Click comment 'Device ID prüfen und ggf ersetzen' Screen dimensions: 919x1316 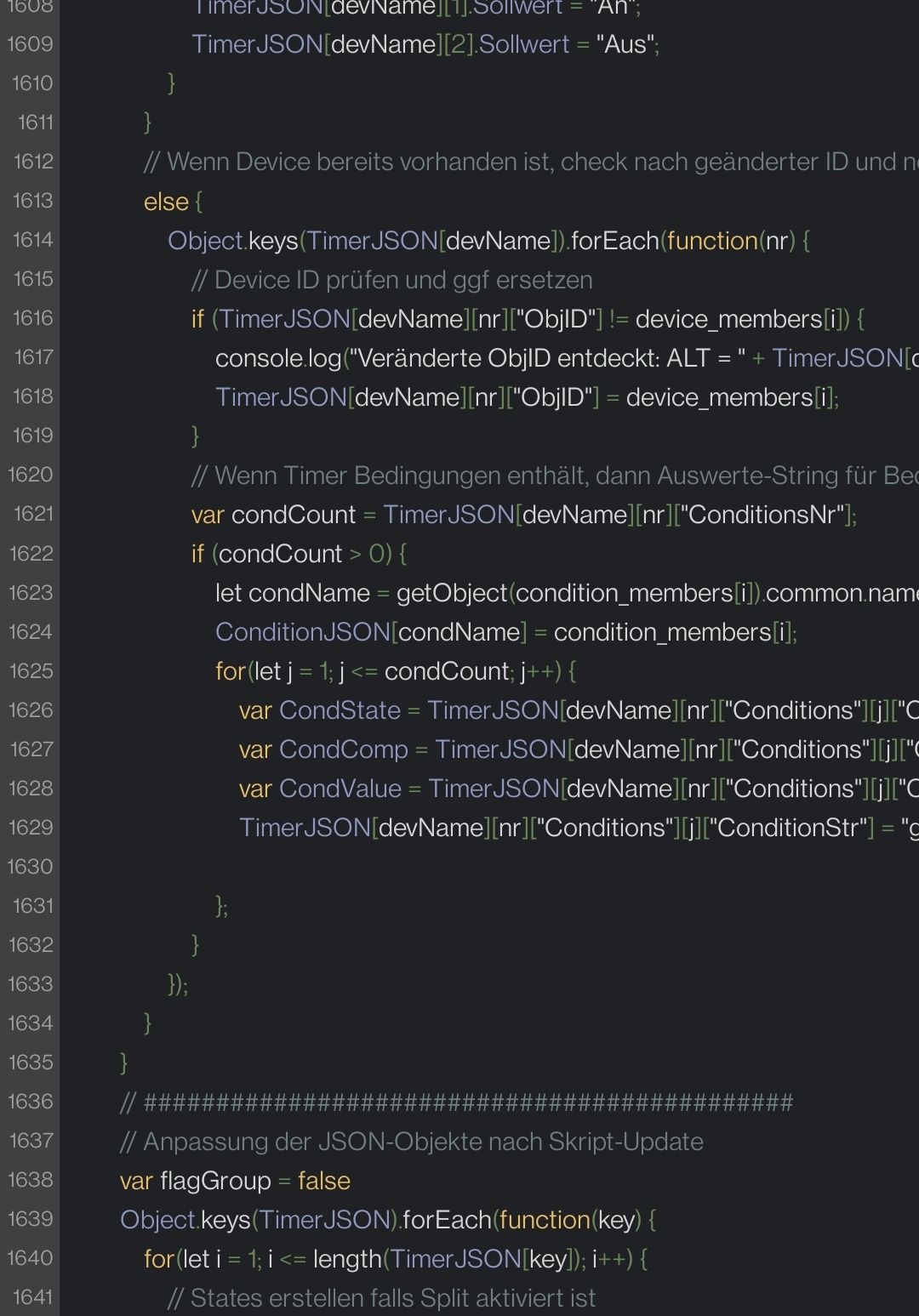point(392,280)
